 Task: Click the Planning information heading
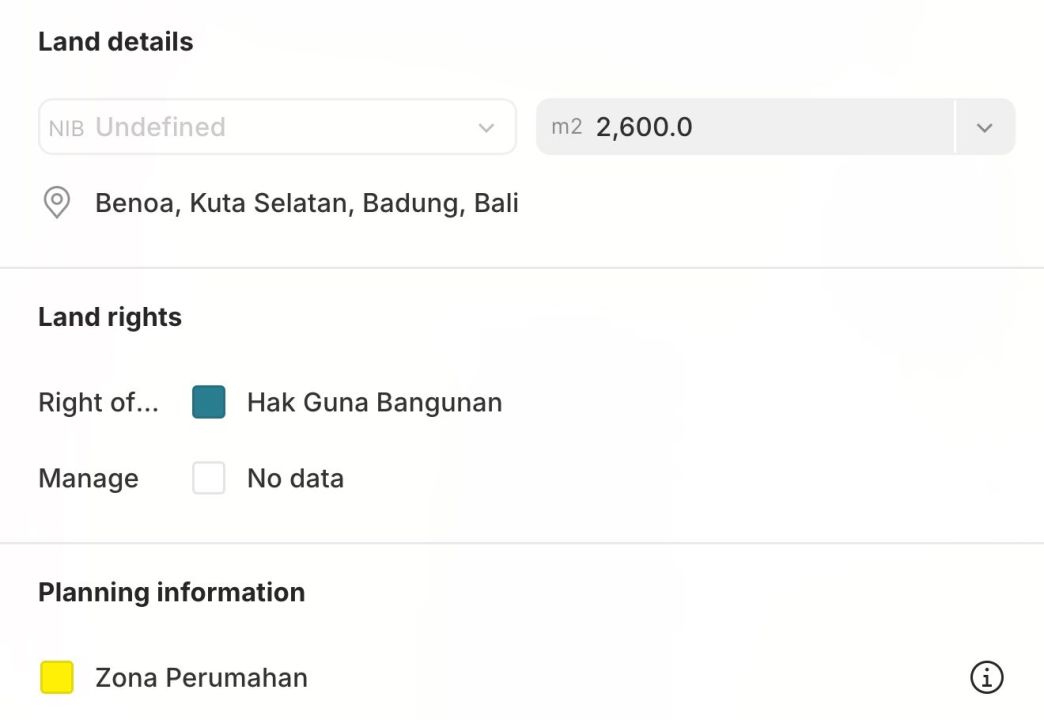click(x=171, y=592)
